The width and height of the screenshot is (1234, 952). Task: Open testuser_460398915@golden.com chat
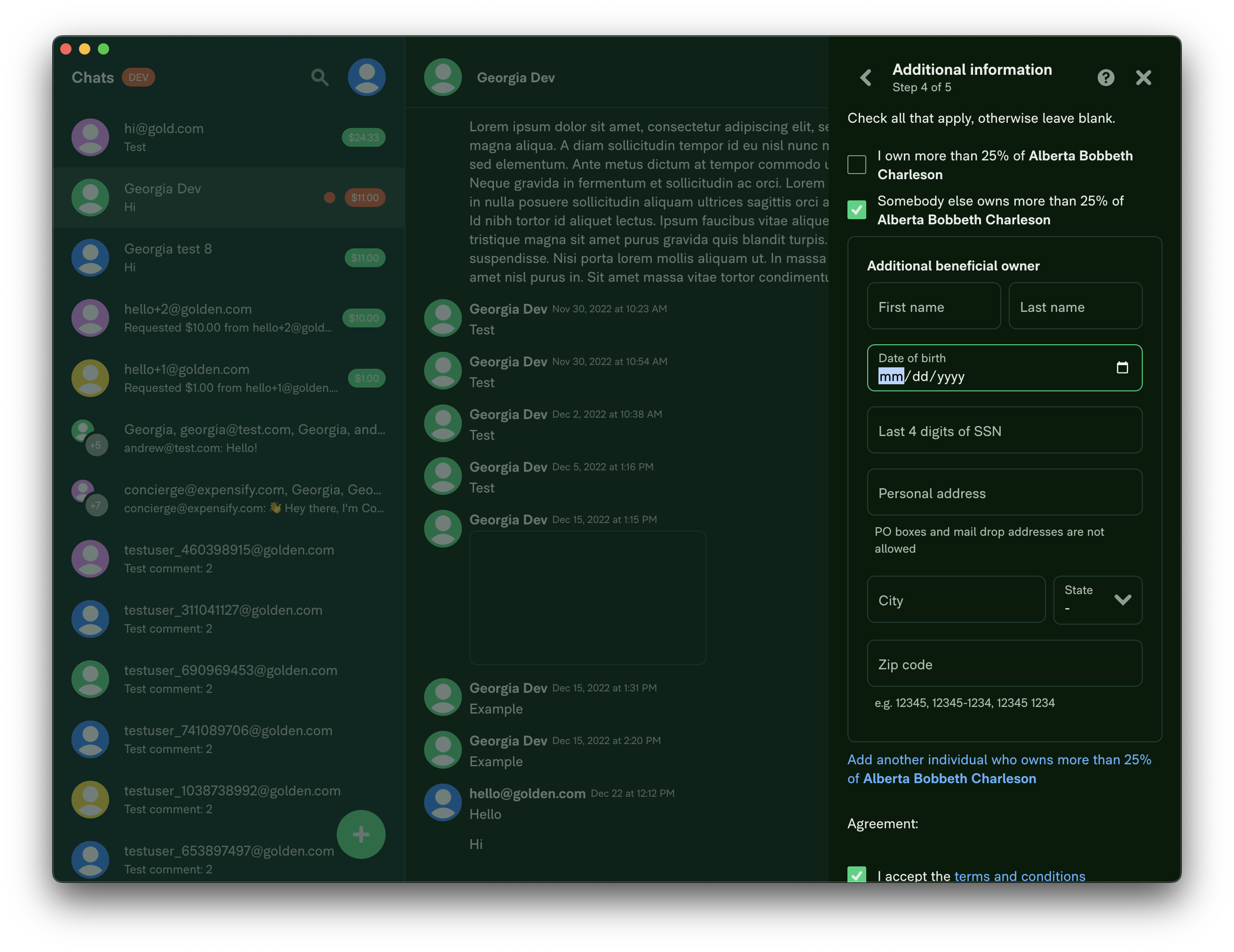coord(229,559)
